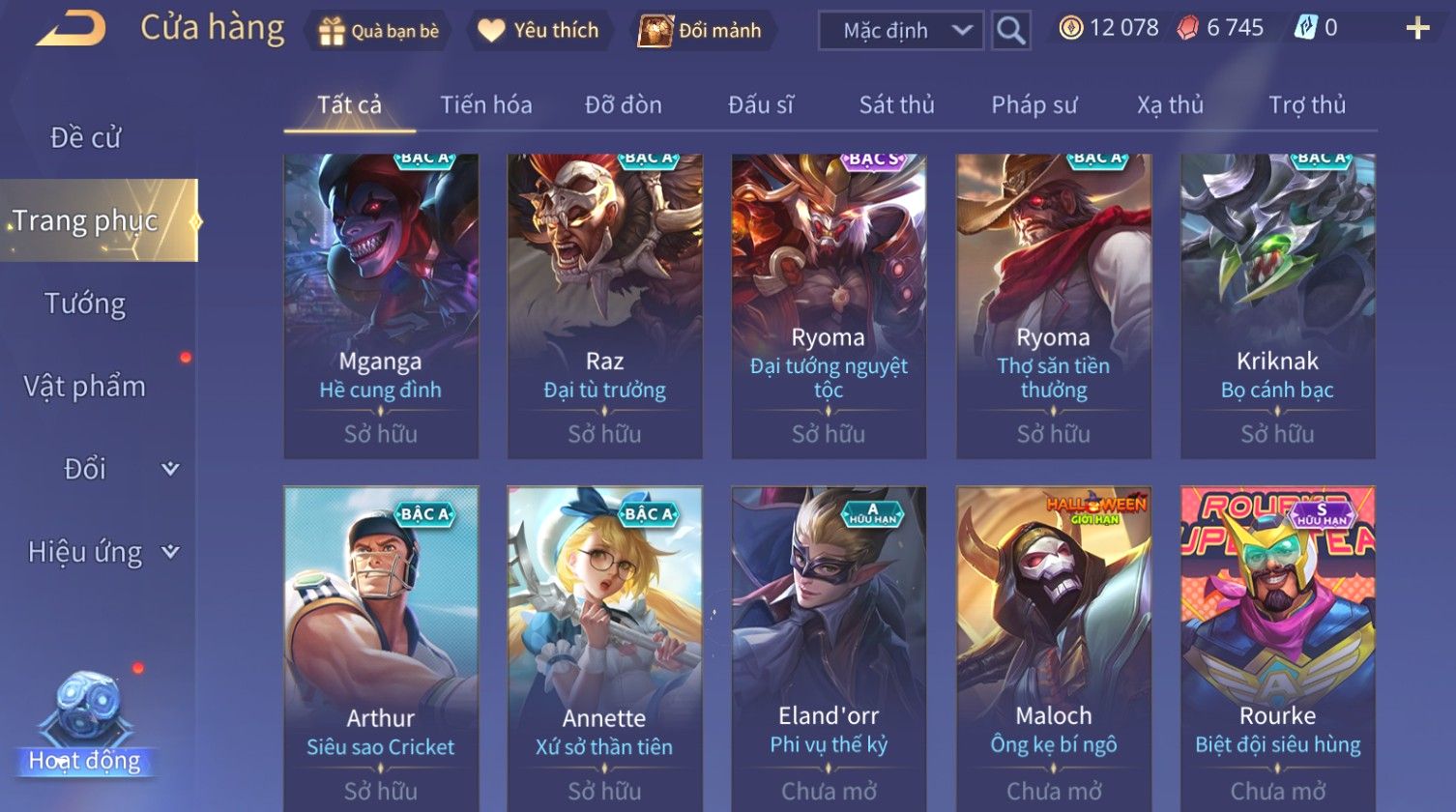Click the red ruby currency icon

point(1187,28)
